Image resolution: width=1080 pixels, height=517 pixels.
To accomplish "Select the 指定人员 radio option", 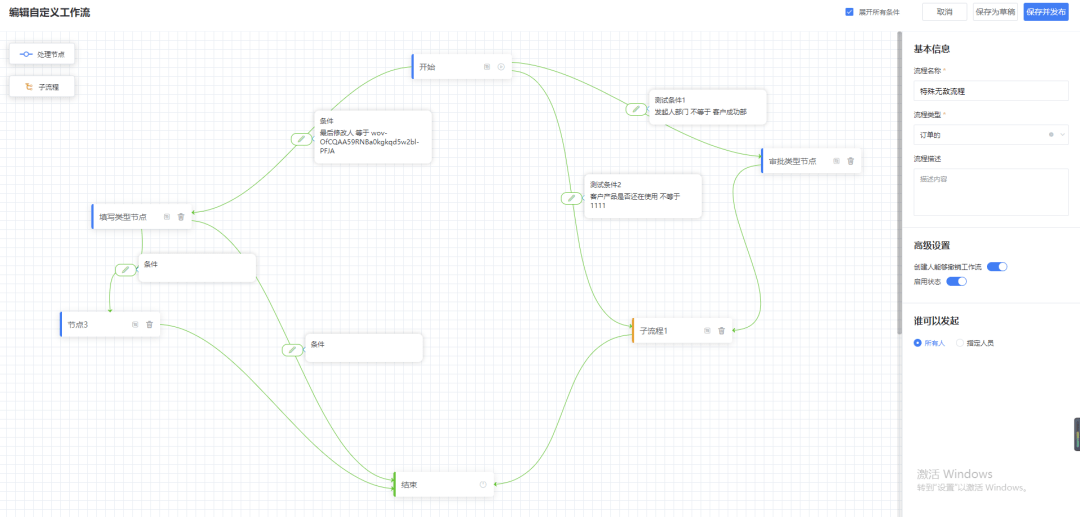I will click(x=961, y=343).
